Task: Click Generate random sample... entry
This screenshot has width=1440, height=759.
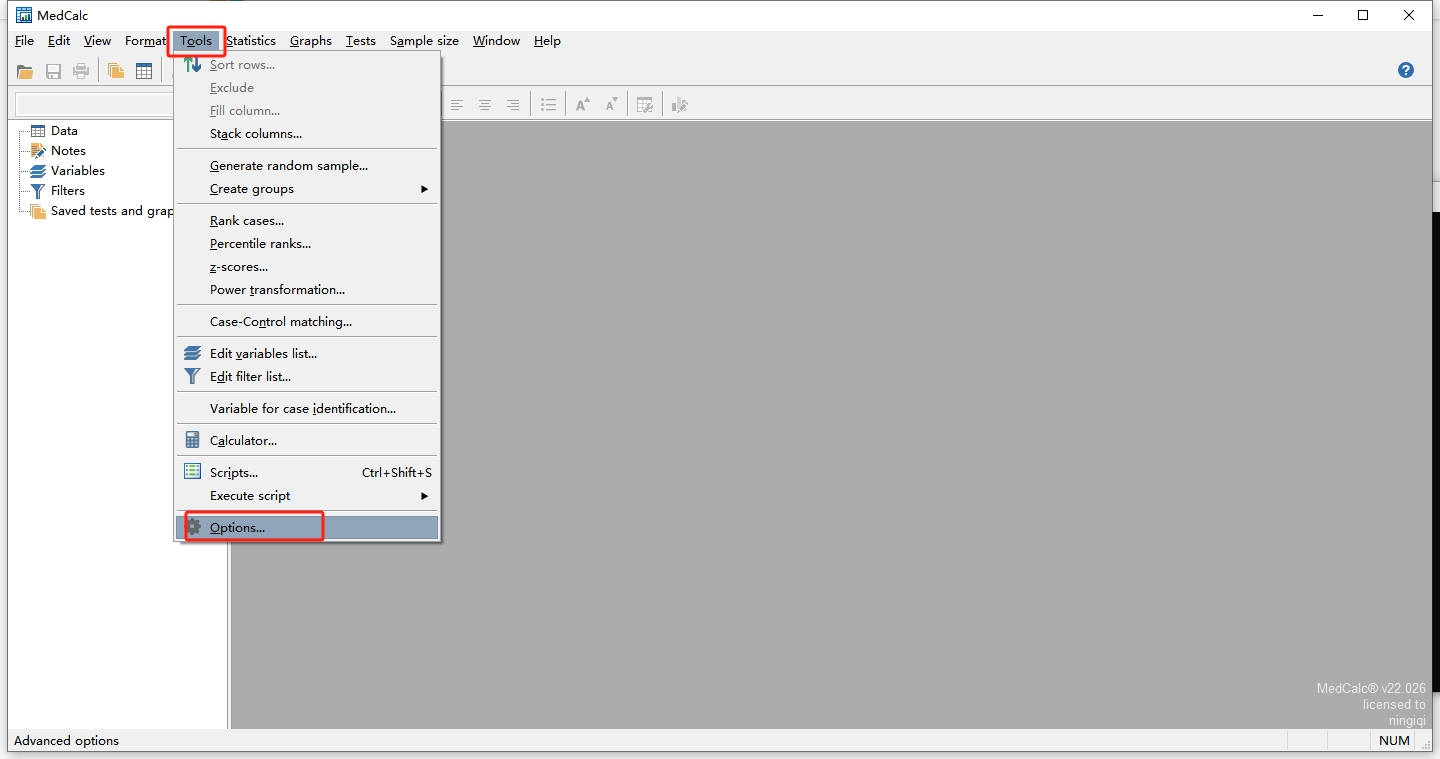Action: click(x=289, y=166)
